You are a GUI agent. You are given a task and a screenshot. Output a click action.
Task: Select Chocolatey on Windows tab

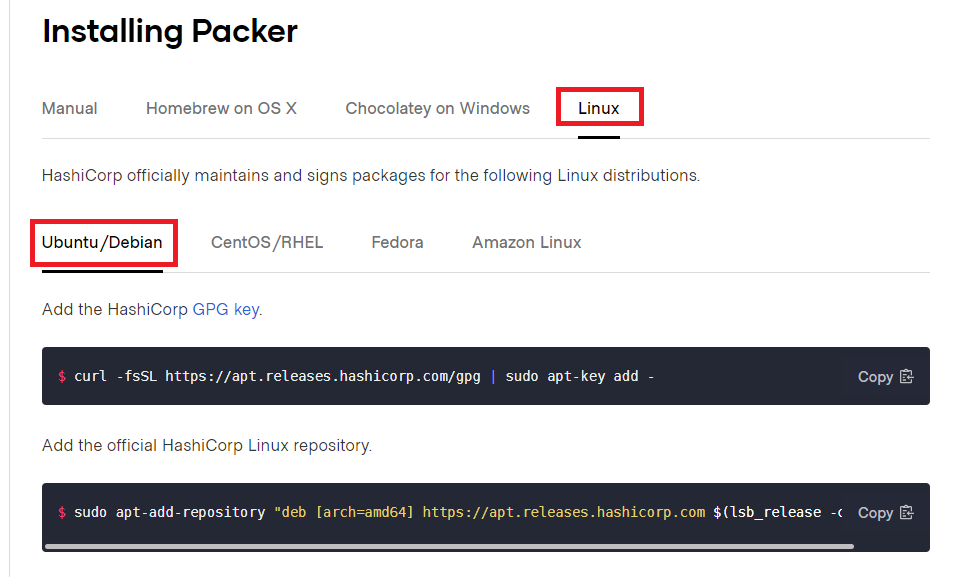[x=437, y=109]
